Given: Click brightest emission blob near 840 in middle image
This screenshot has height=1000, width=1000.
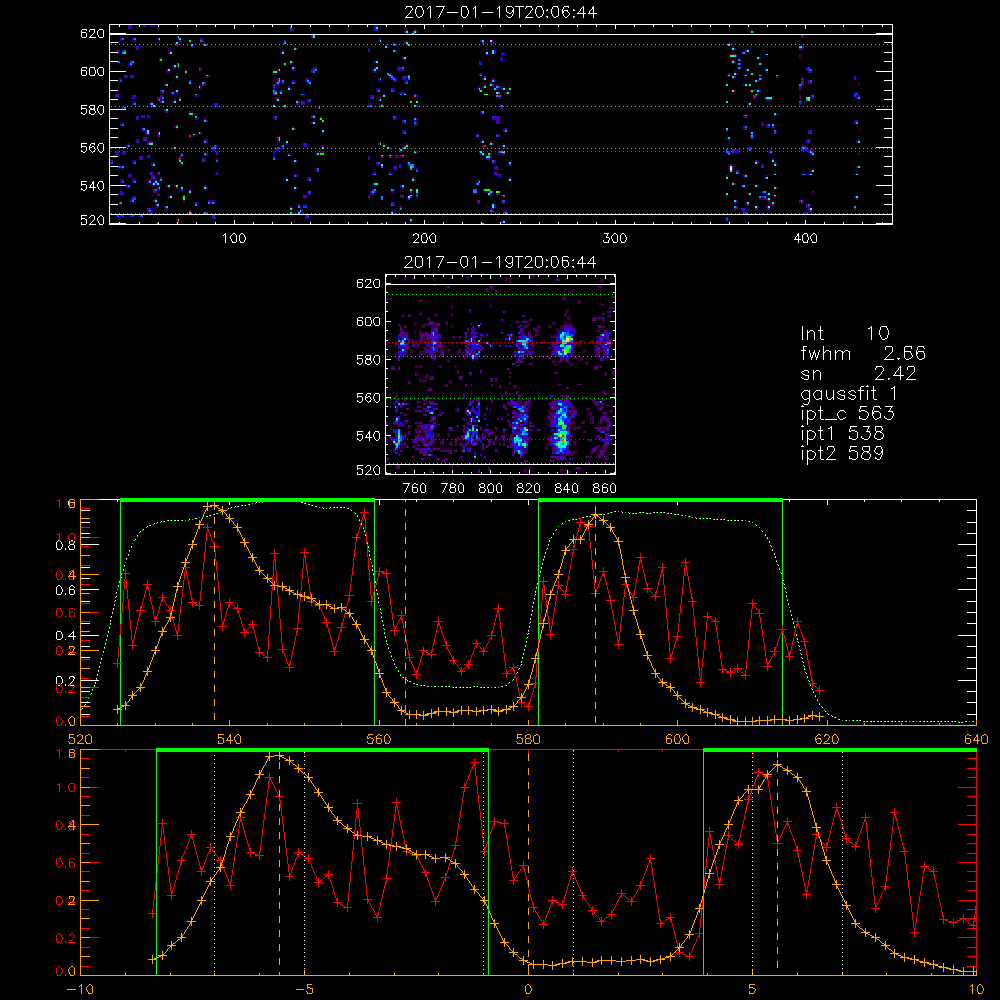Looking at the screenshot, I should click(561, 429).
